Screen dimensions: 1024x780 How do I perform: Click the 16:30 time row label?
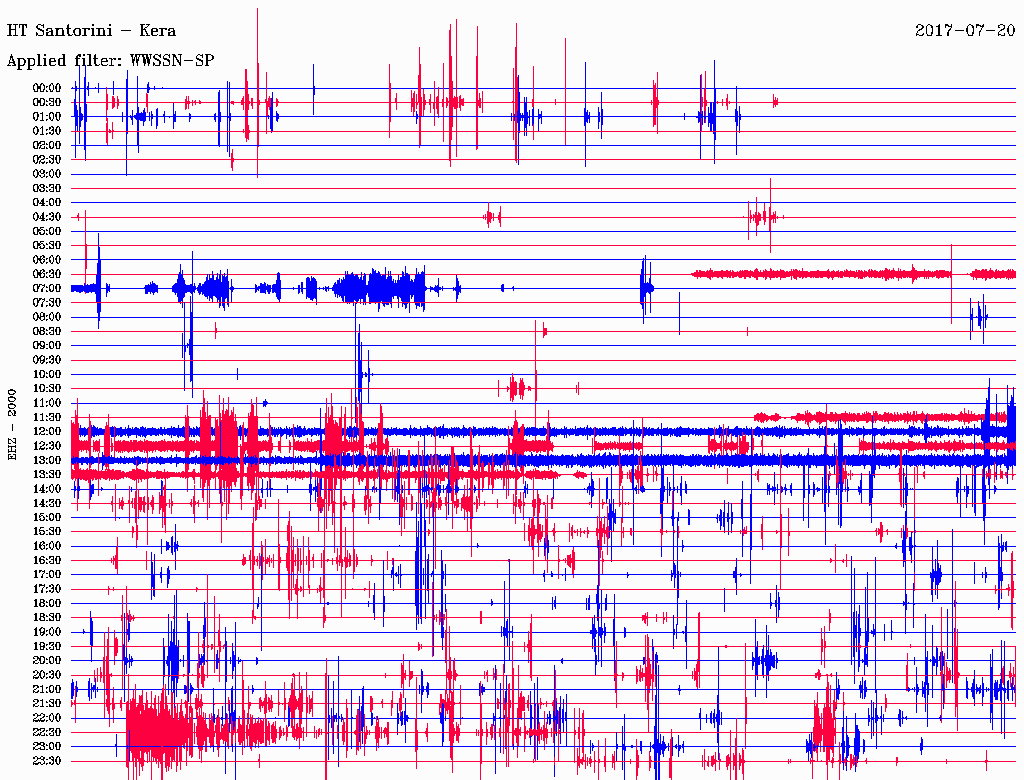pyautogui.click(x=47, y=561)
